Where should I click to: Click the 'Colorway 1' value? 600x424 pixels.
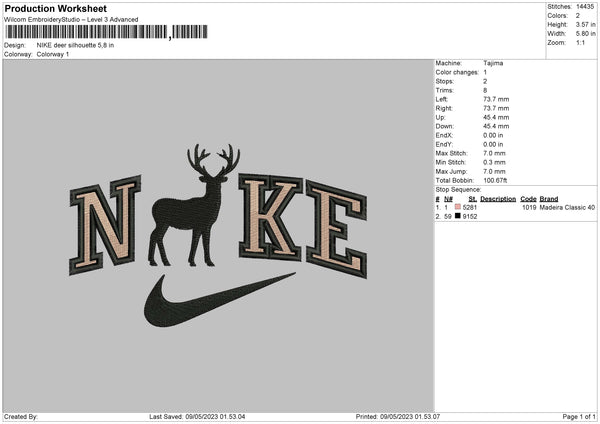[x=53, y=54]
